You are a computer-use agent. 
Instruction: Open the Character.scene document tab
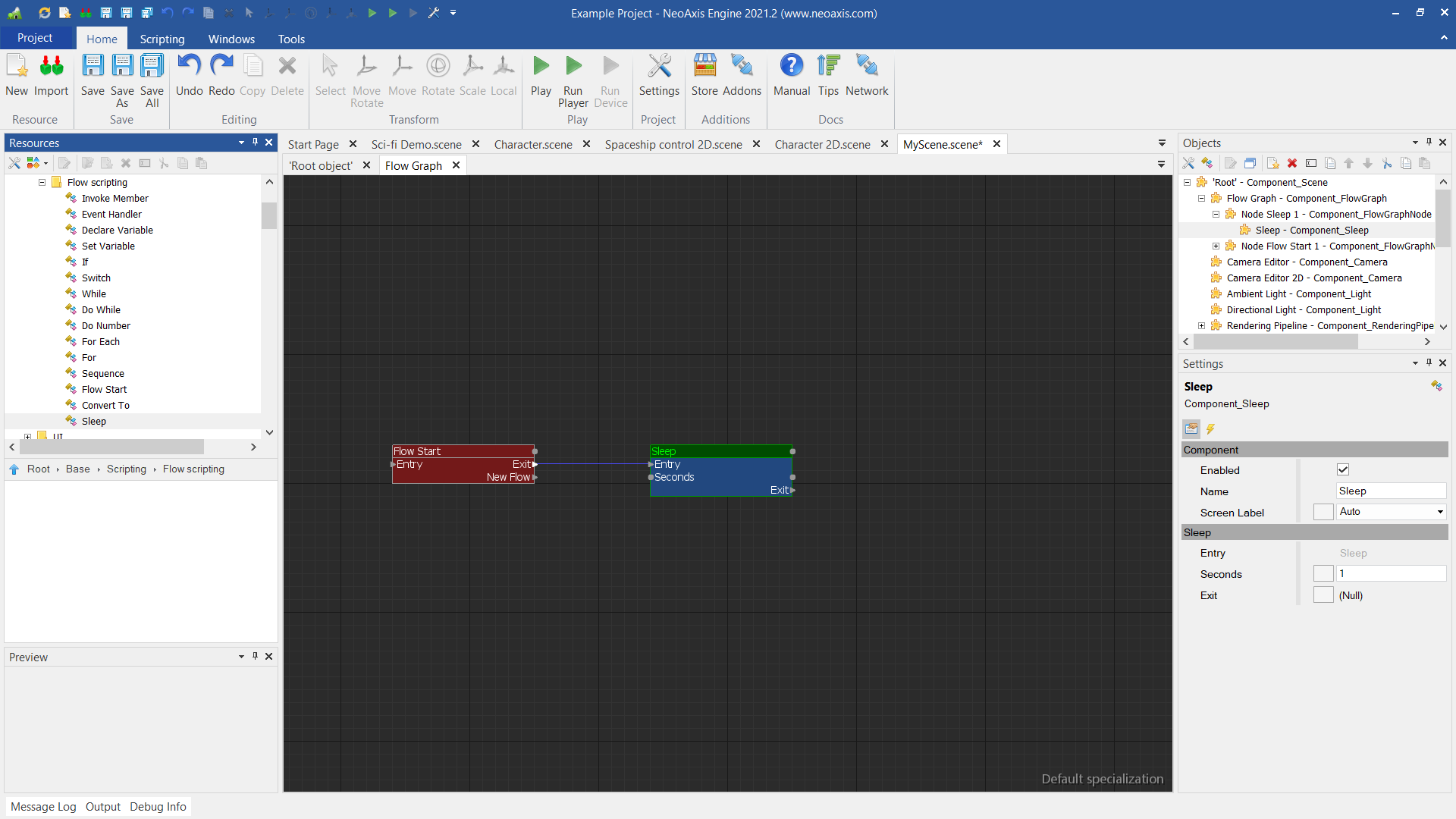[532, 144]
